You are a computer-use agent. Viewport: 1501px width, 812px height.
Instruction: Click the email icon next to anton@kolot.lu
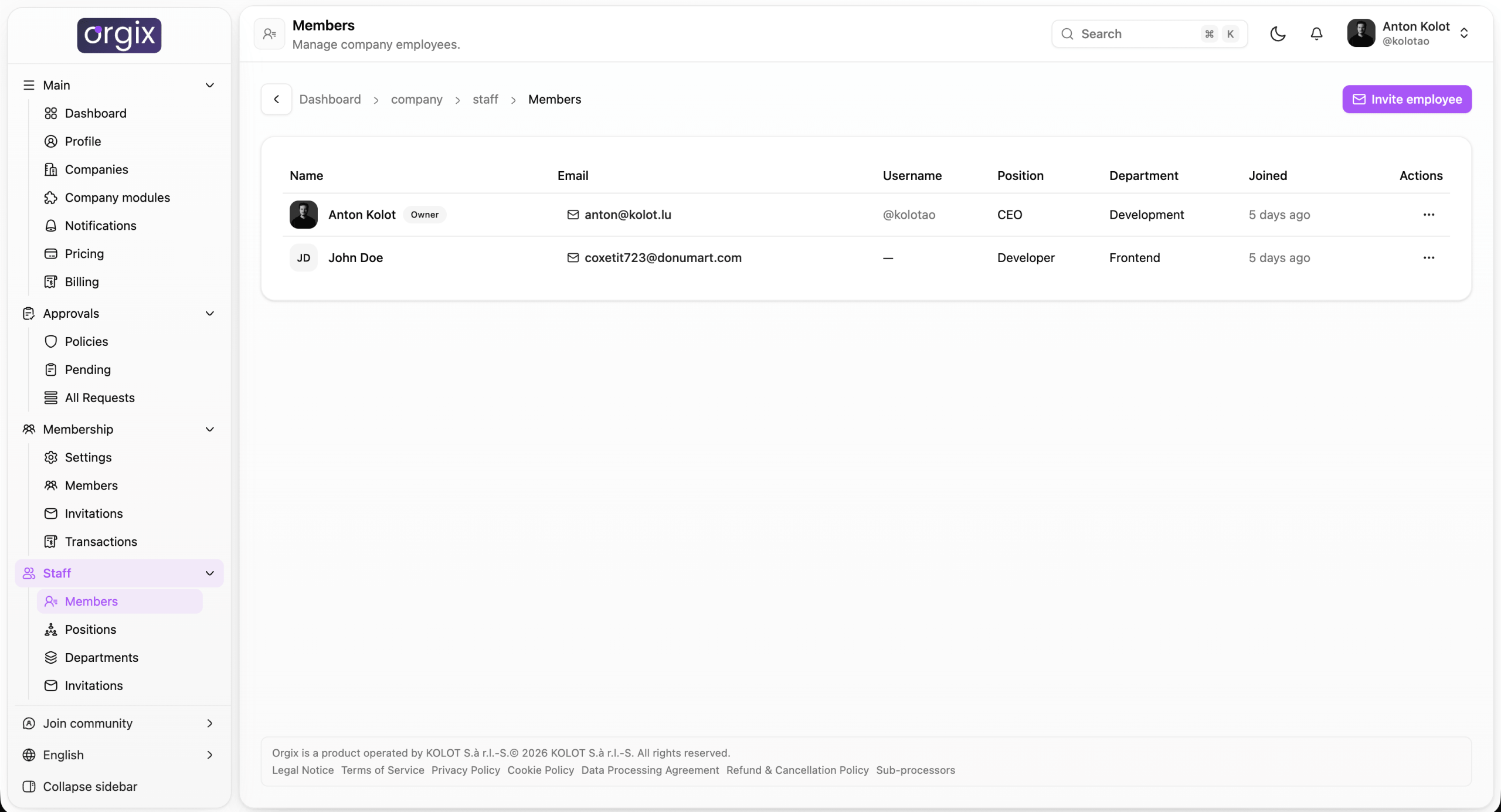point(573,215)
